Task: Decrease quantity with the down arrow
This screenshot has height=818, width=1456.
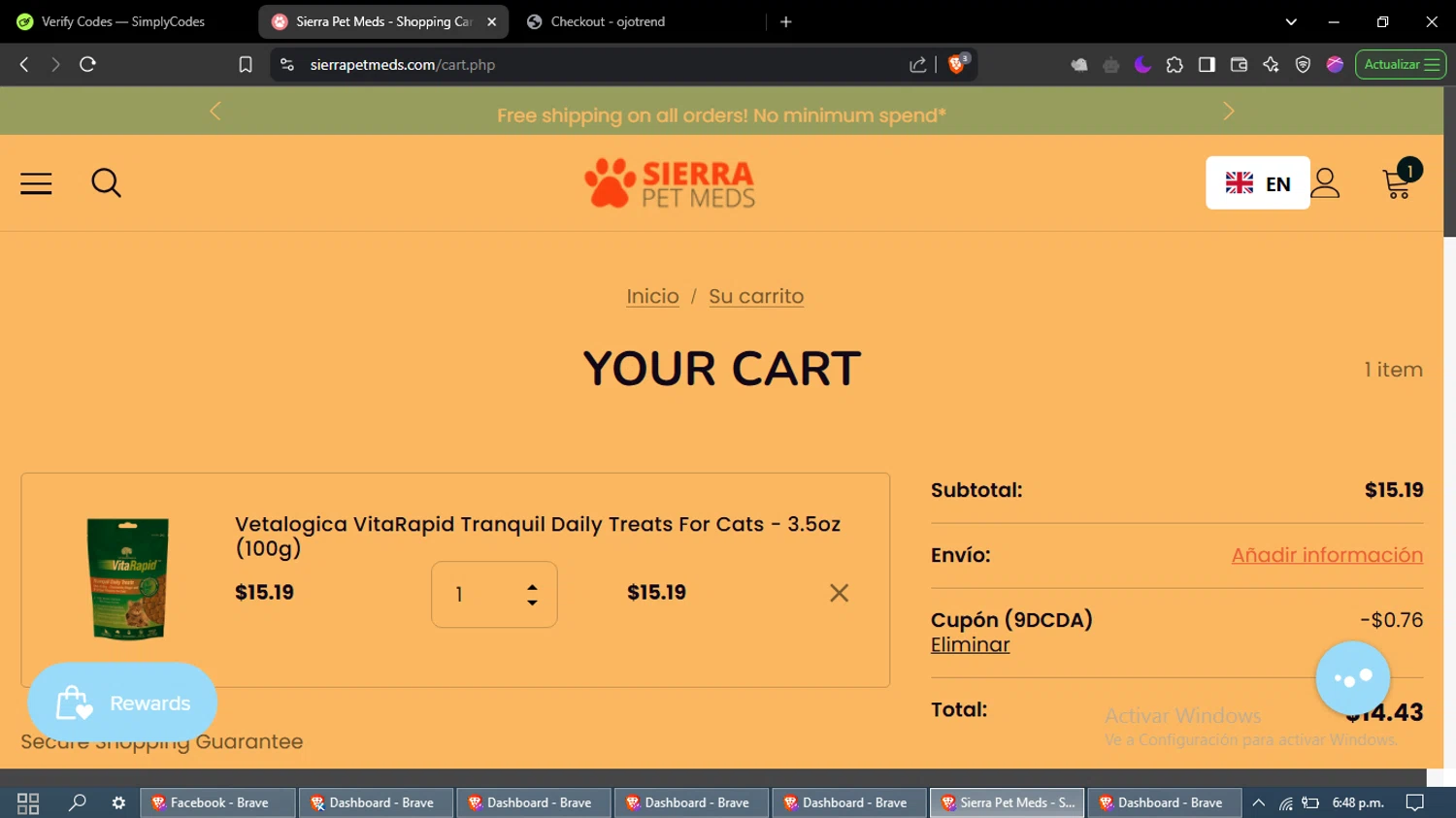Action: [532, 603]
